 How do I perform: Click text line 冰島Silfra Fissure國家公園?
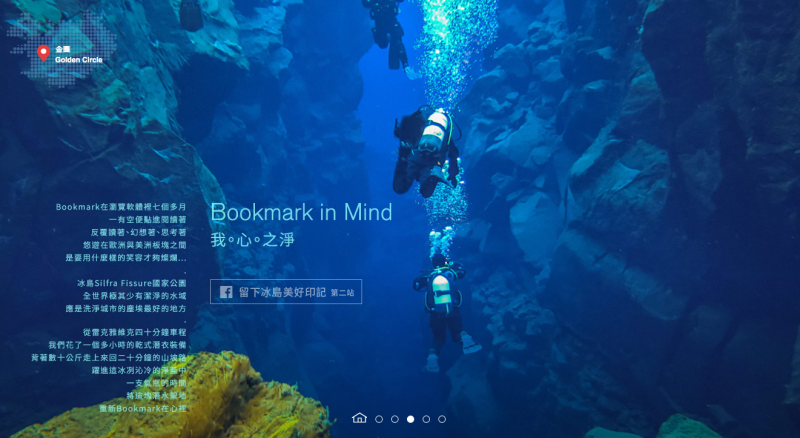coord(132,283)
